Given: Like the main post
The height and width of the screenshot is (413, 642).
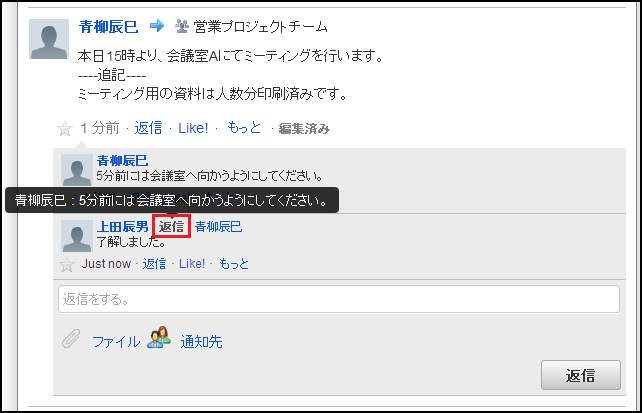Looking at the screenshot, I should 193,129.
